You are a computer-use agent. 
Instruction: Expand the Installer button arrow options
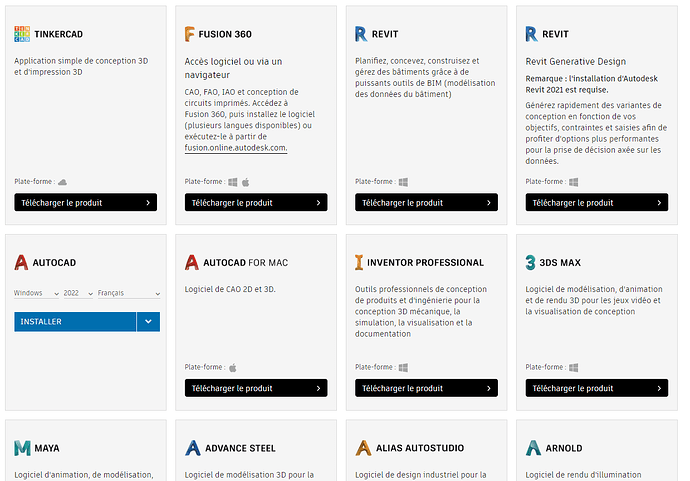click(x=148, y=322)
